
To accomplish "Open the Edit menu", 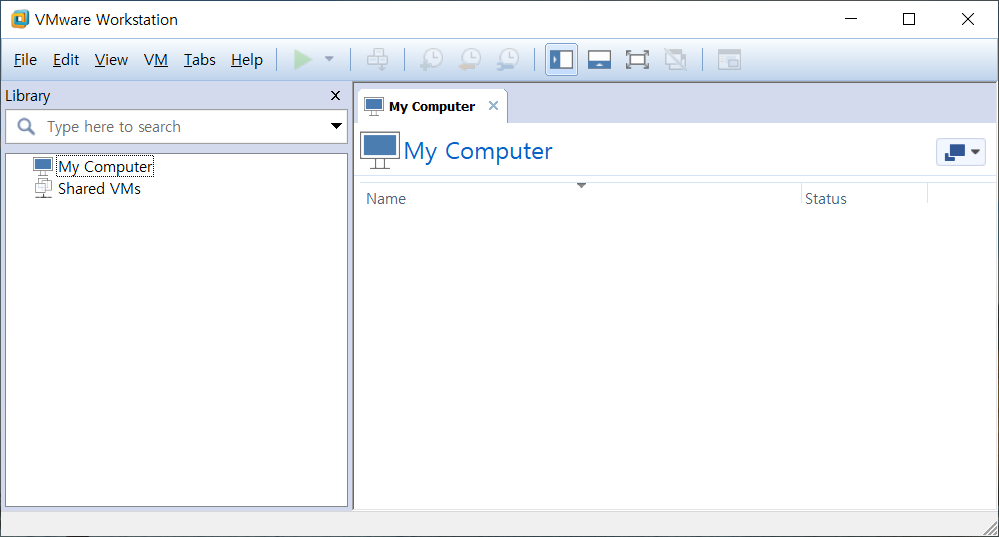I will tap(66, 60).
